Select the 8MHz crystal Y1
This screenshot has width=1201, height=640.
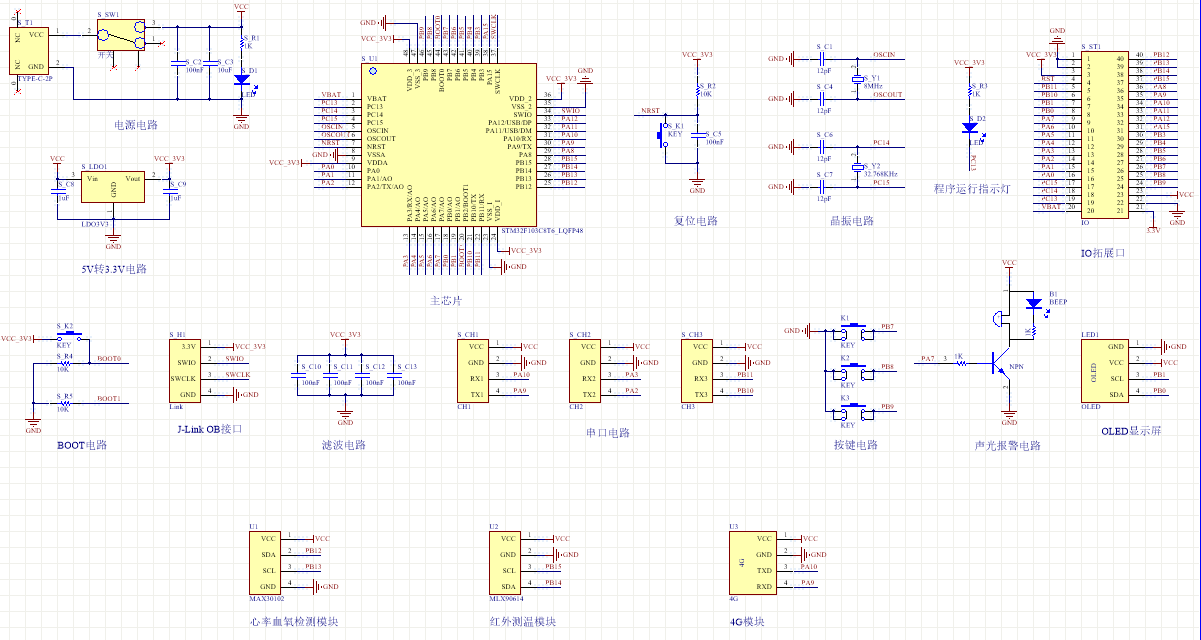(x=856, y=80)
